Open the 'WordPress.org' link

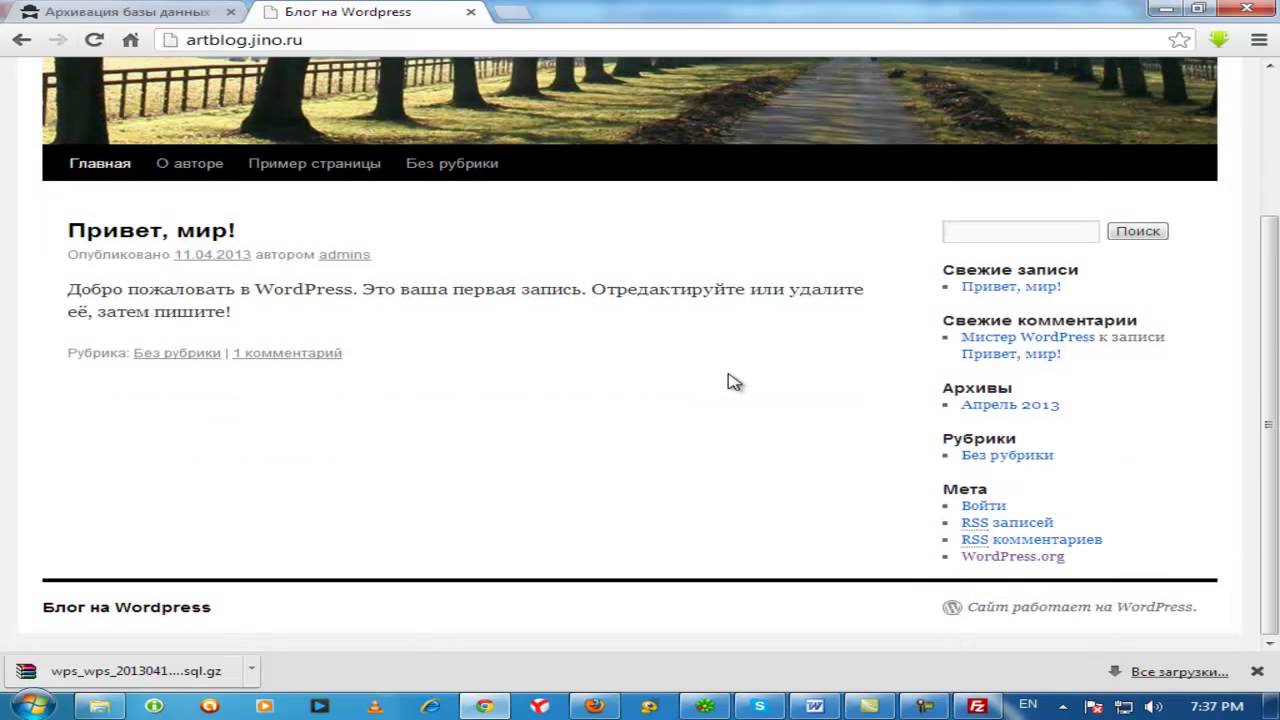point(1013,557)
